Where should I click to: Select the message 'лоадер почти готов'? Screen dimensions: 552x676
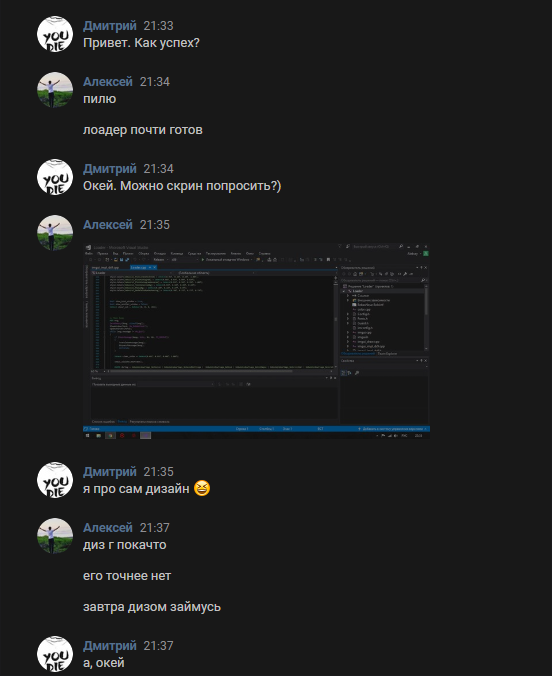[143, 130]
